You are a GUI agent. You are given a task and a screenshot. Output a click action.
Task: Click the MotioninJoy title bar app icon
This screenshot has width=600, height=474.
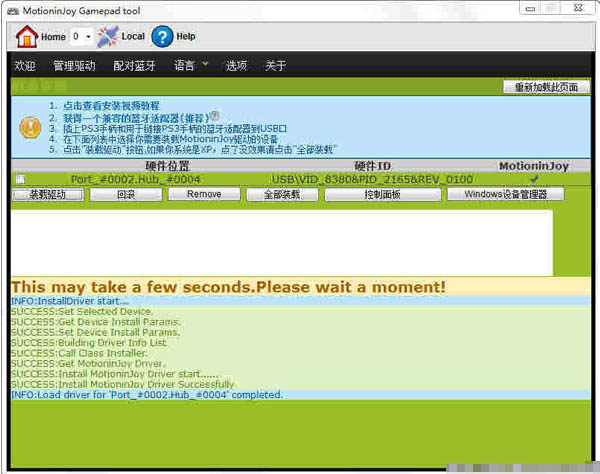point(13,11)
